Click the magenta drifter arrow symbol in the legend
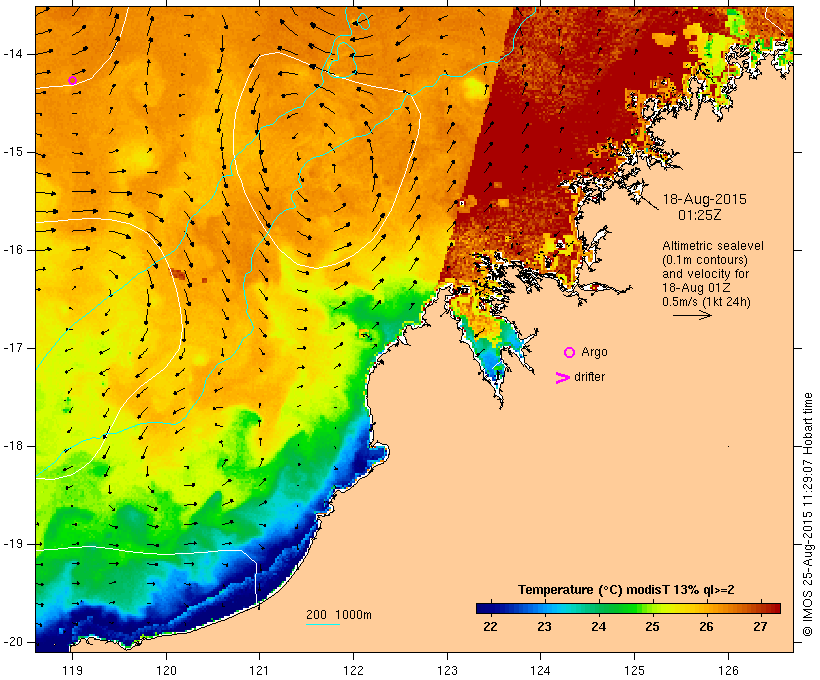Viewport: 820px width, 680px height. click(563, 378)
